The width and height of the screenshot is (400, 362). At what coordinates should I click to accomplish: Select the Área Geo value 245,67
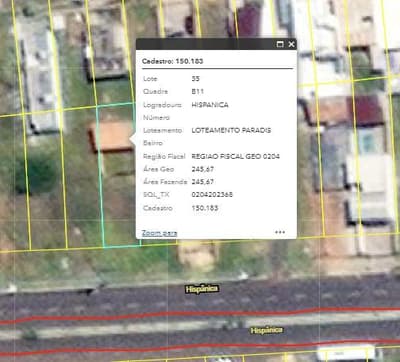pos(203,169)
